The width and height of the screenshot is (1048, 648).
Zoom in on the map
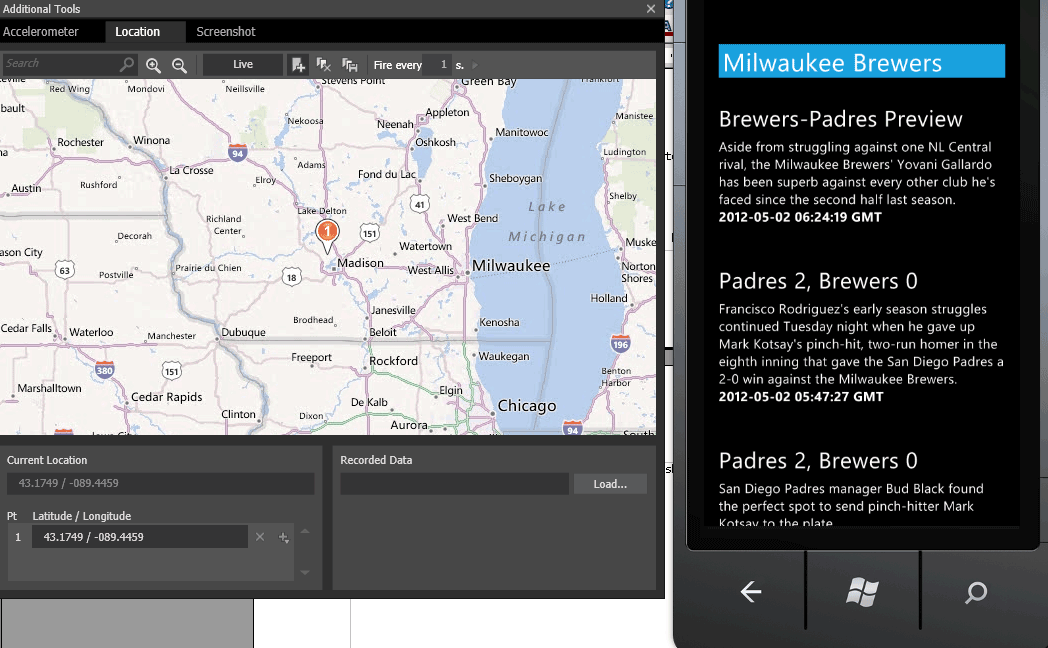(x=153, y=65)
